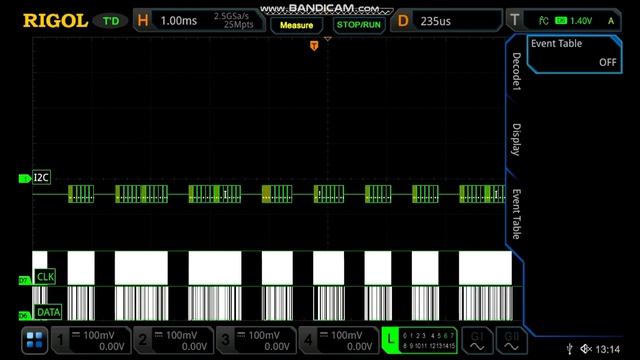The image size is (640, 360).
Task: Click the orange D delay icon
Action: point(403,21)
